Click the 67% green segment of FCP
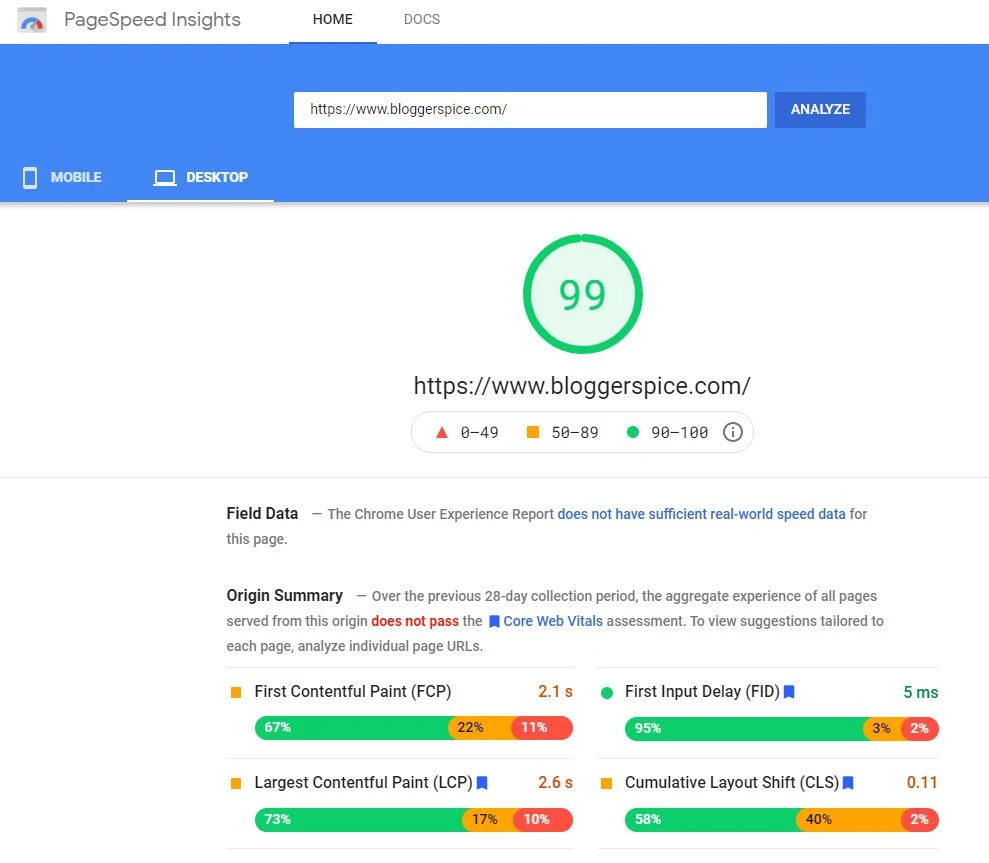Screen dimensions: 989x863 (352, 727)
